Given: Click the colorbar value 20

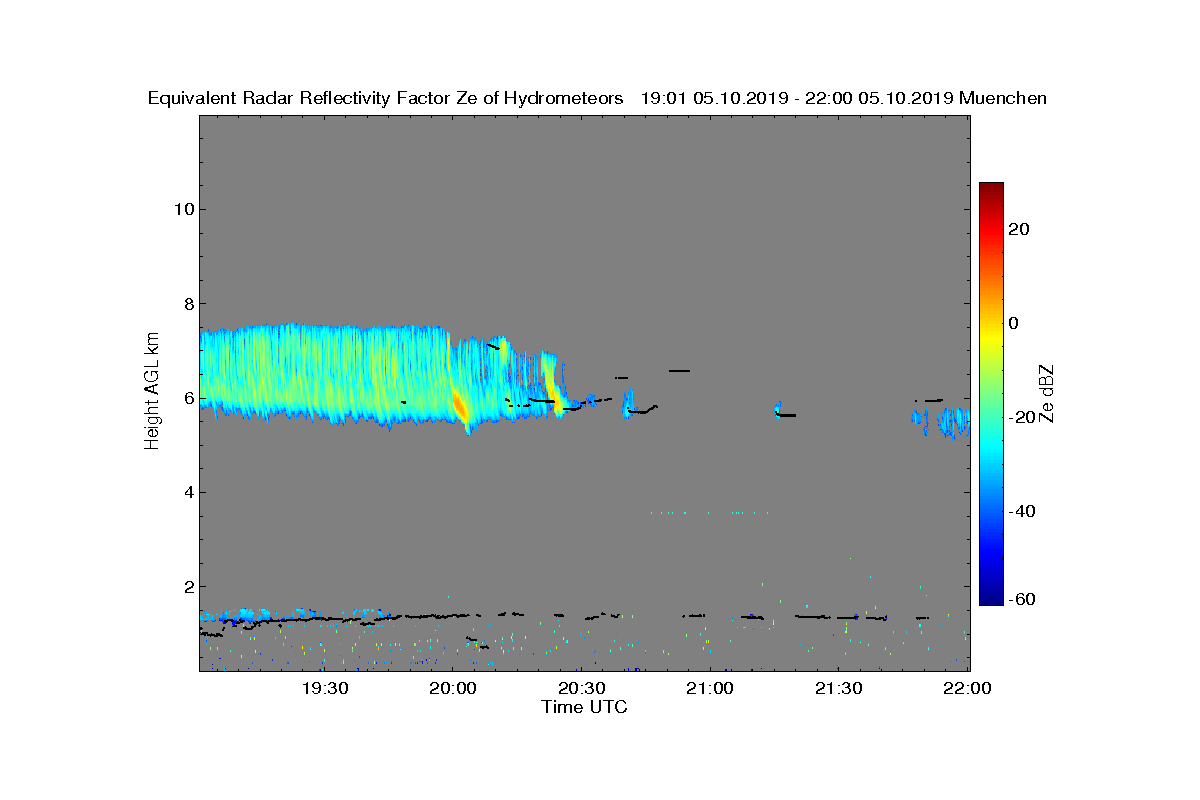Looking at the screenshot, I should pos(1020,229).
